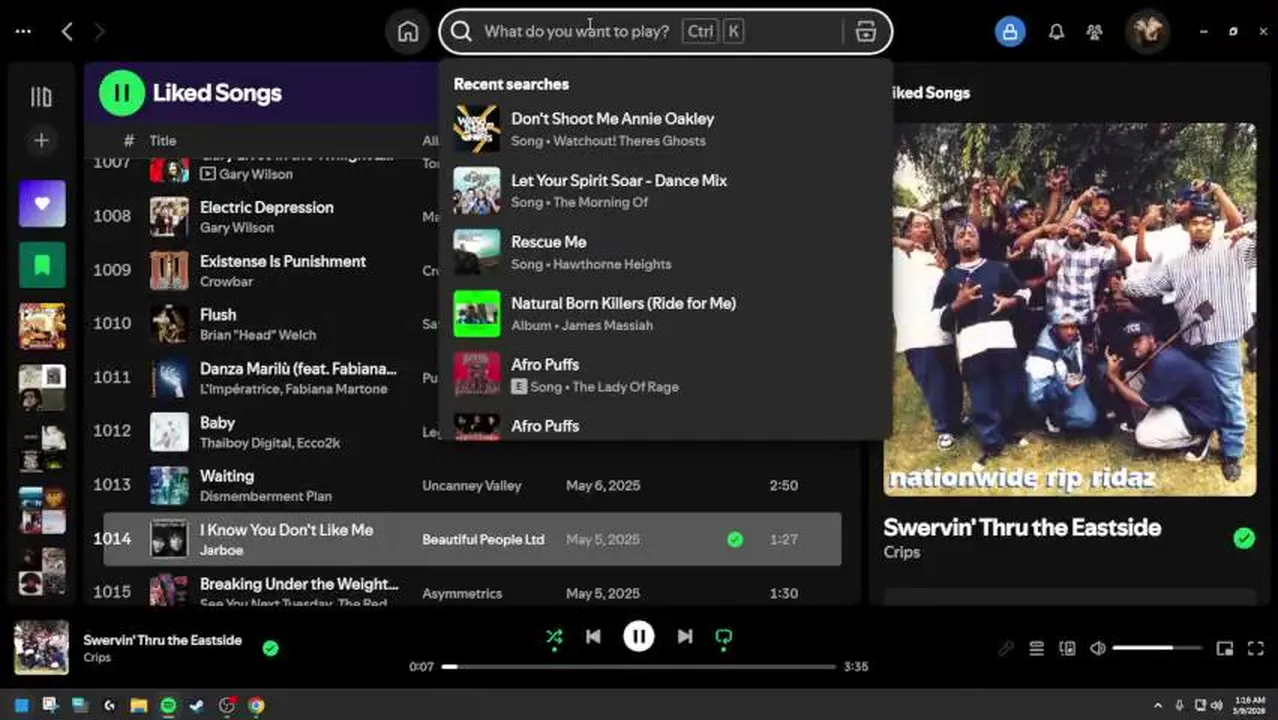Click the player bar album thumbnail
Viewport: 1278px width, 720px height.
[41, 648]
